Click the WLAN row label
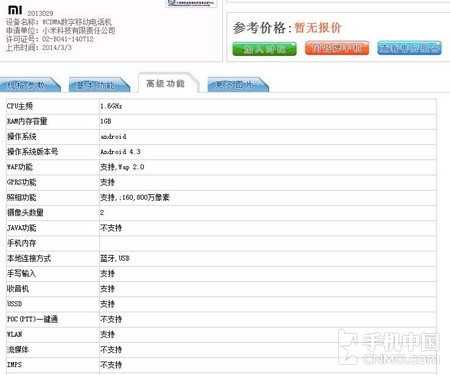 click(x=14, y=334)
